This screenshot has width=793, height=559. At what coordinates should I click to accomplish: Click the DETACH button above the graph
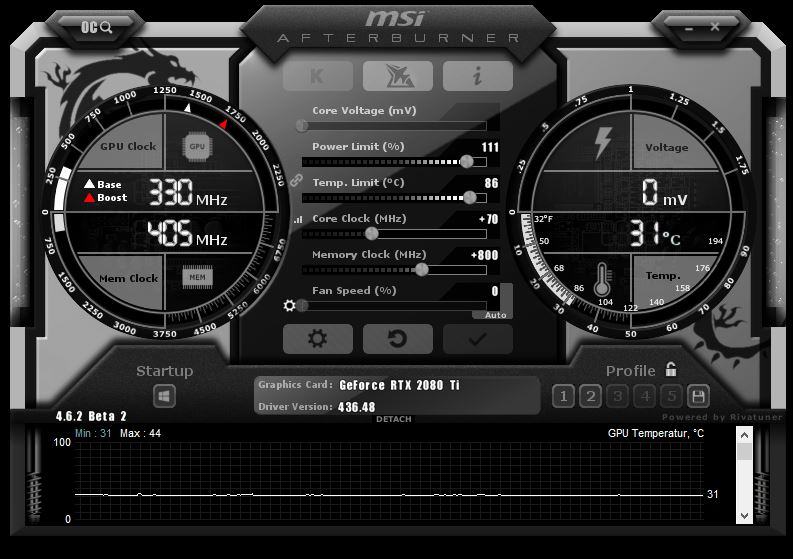pyautogui.click(x=393, y=419)
